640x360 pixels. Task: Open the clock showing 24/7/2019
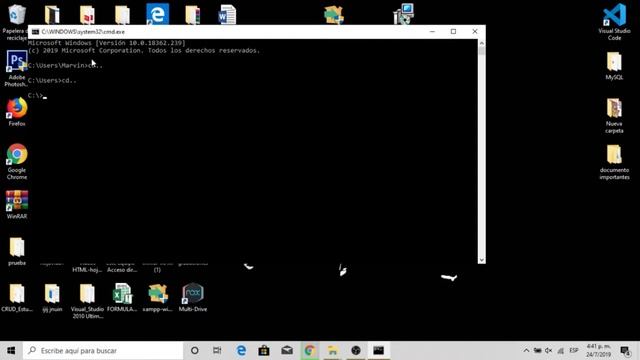click(x=599, y=351)
